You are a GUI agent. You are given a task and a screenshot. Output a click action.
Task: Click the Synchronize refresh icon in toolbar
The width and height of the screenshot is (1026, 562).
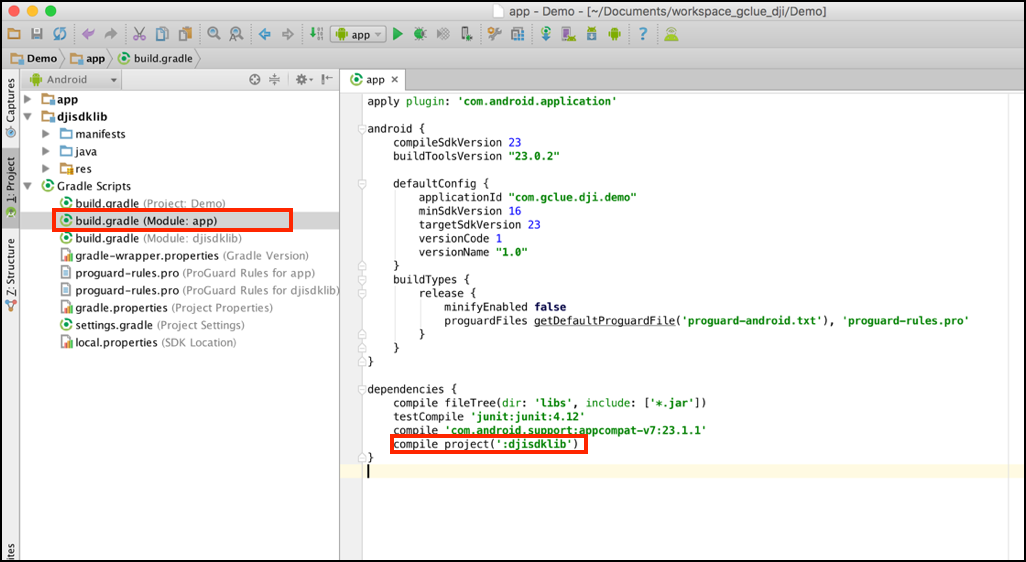[x=60, y=34]
